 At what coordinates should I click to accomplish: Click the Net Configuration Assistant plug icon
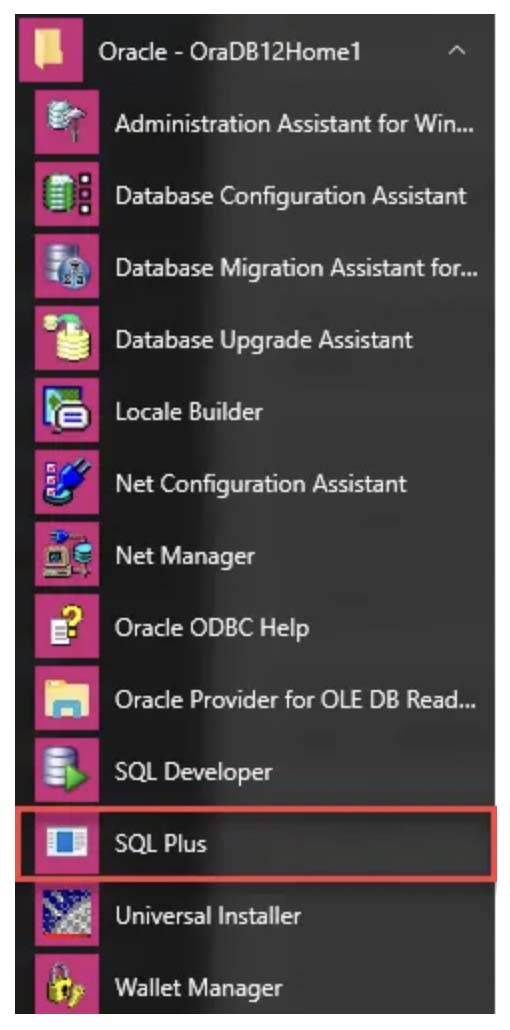click(66, 483)
